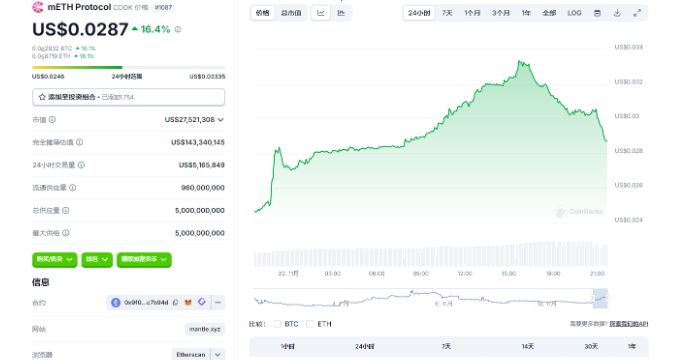
Task: Click the more options button beside contract
Action: [x=218, y=302]
